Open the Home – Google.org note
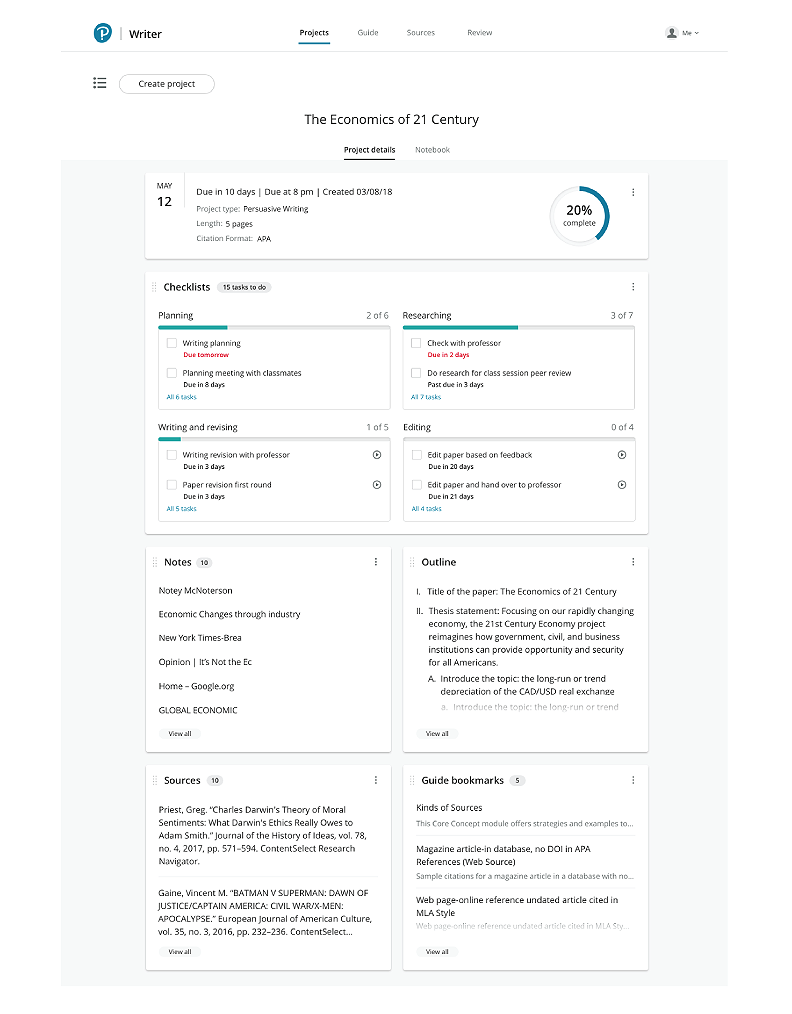 pos(197,686)
